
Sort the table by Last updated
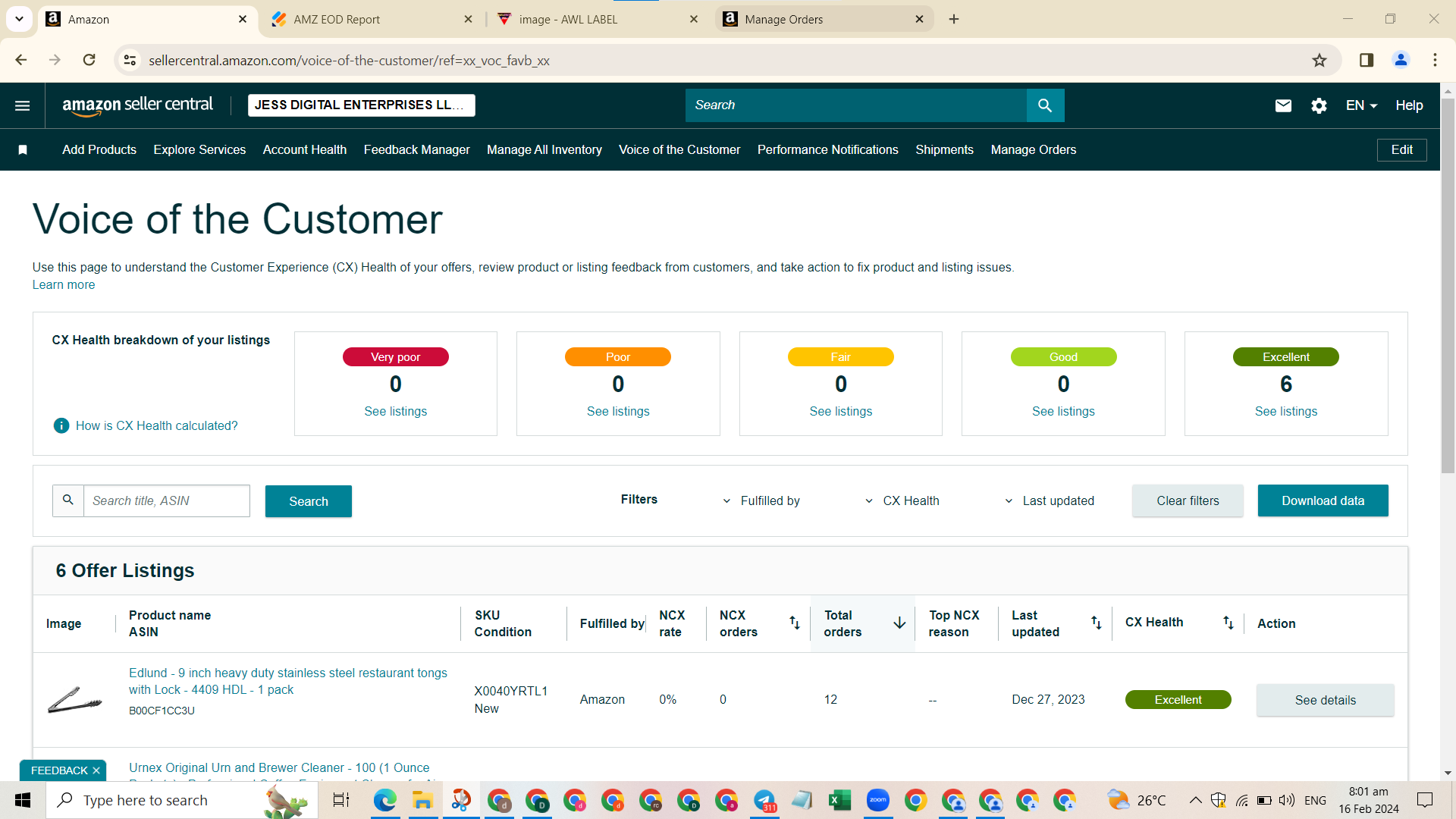1096,623
